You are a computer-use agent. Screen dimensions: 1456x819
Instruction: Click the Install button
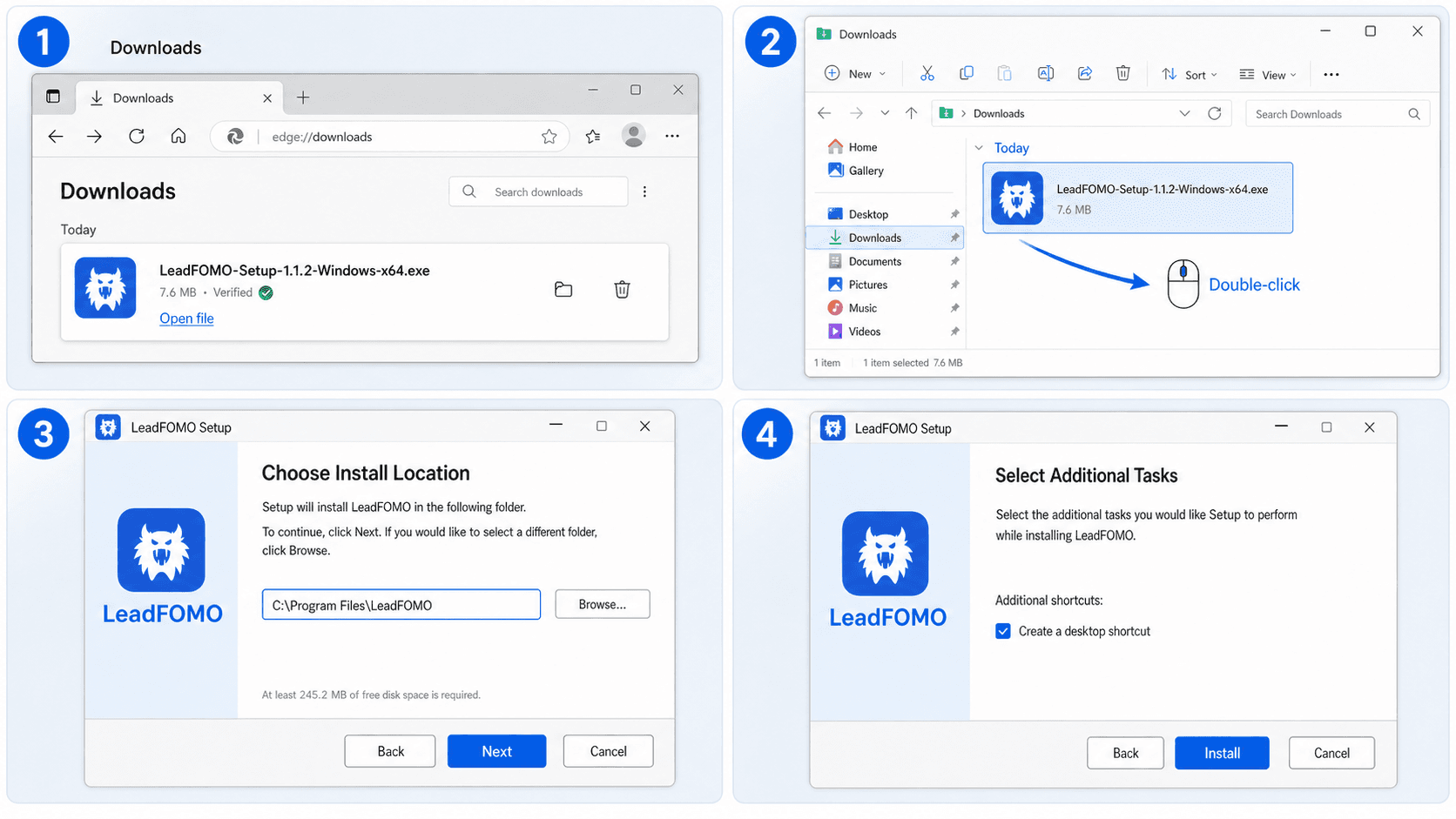(1222, 753)
